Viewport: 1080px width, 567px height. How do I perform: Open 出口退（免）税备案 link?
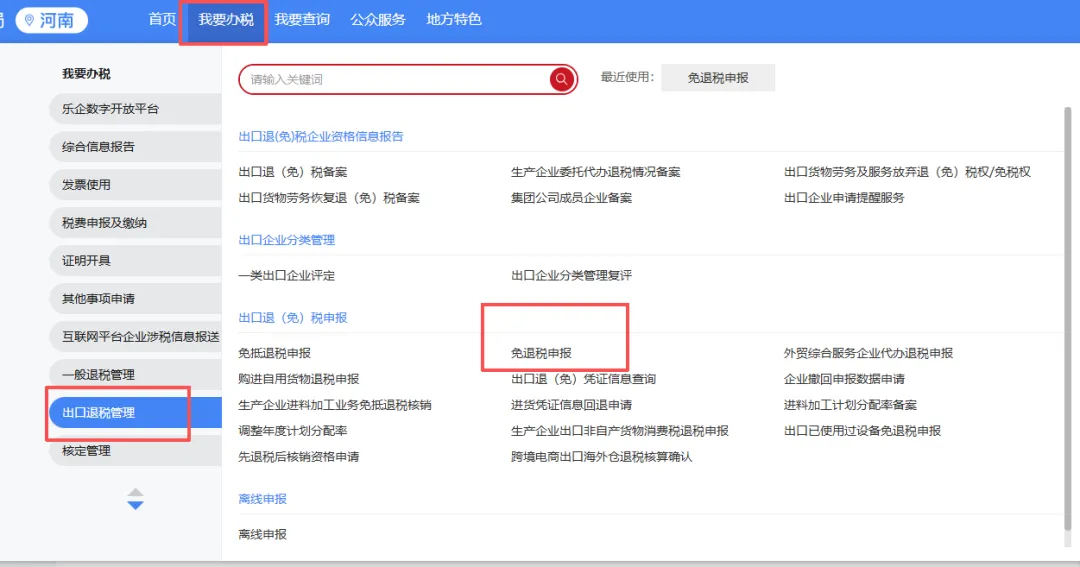pyautogui.click(x=293, y=172)
